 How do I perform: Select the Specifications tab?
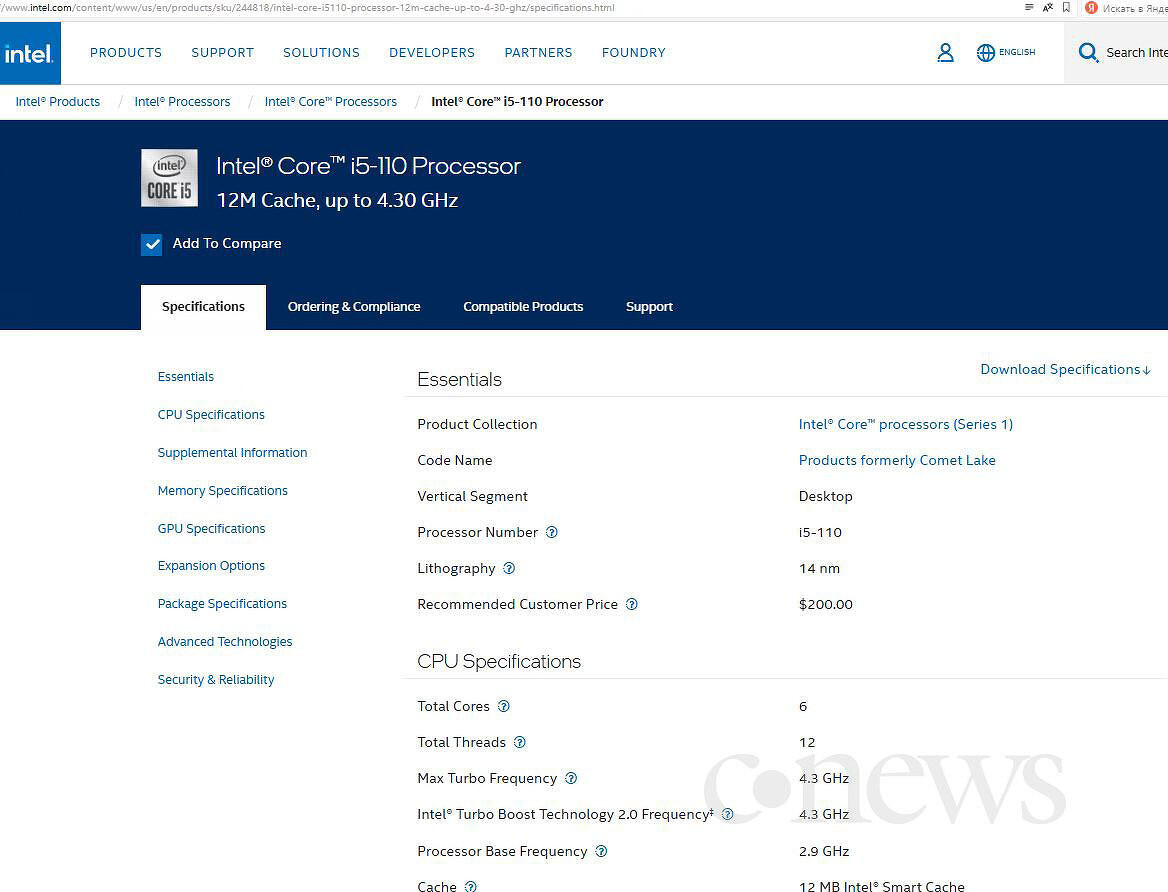tap(203, 307)
